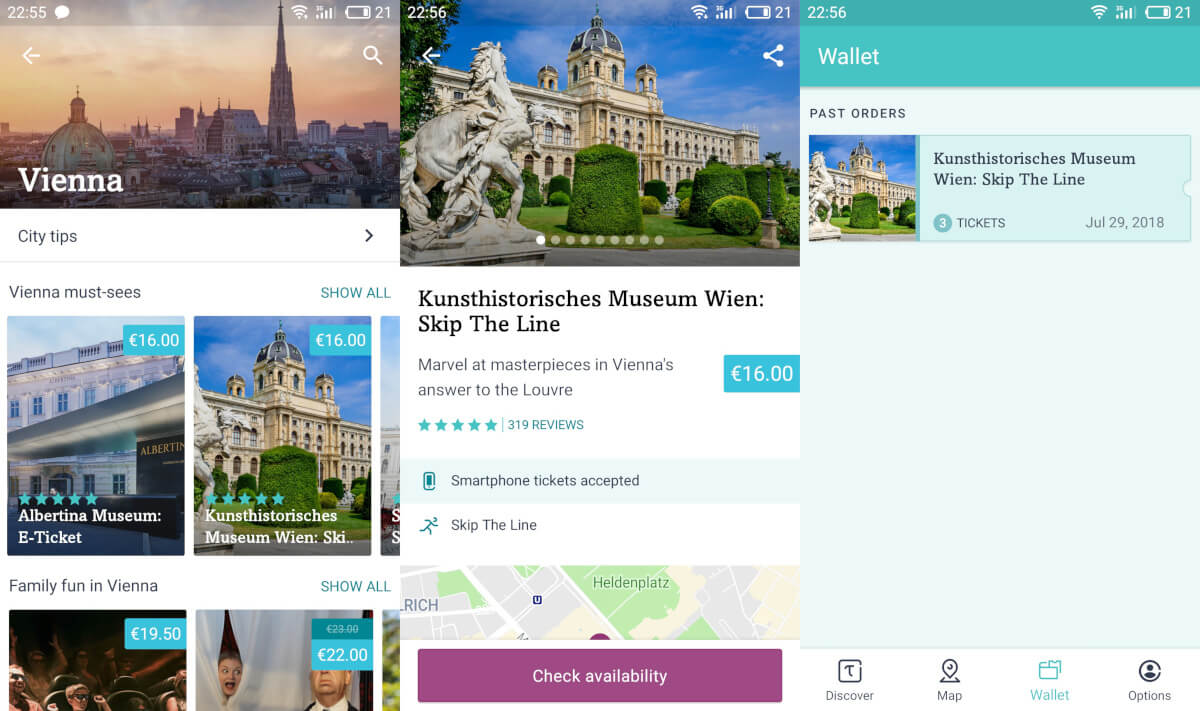Tap back arrow on museum detail screen

click(431, 55)
